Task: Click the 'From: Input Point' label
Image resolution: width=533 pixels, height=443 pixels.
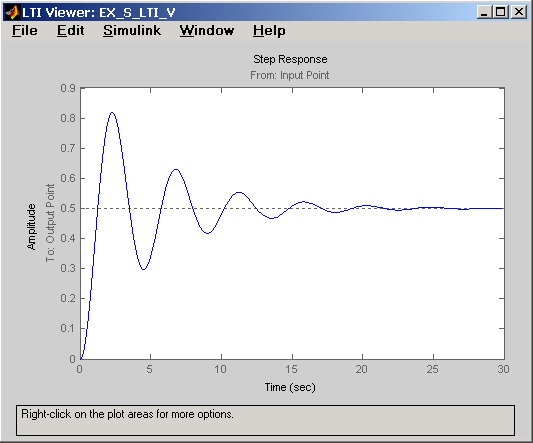Action: 290,75
